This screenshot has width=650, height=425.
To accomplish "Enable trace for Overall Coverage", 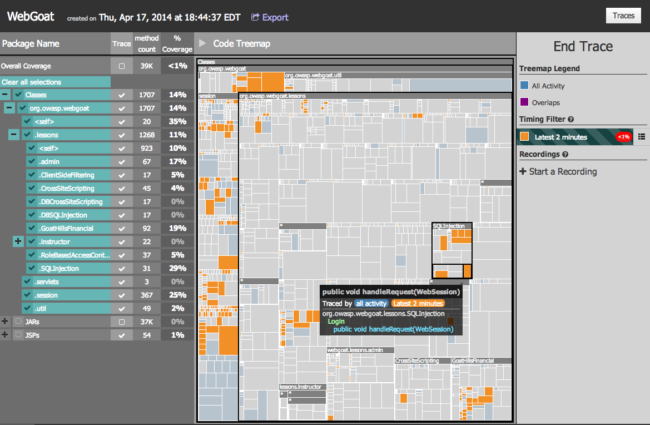I will tap(121, 66).
